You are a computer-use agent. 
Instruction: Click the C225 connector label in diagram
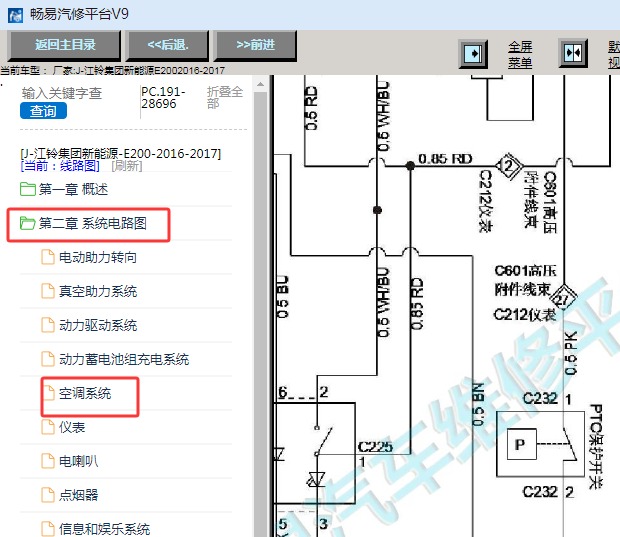tap(375, 447)
